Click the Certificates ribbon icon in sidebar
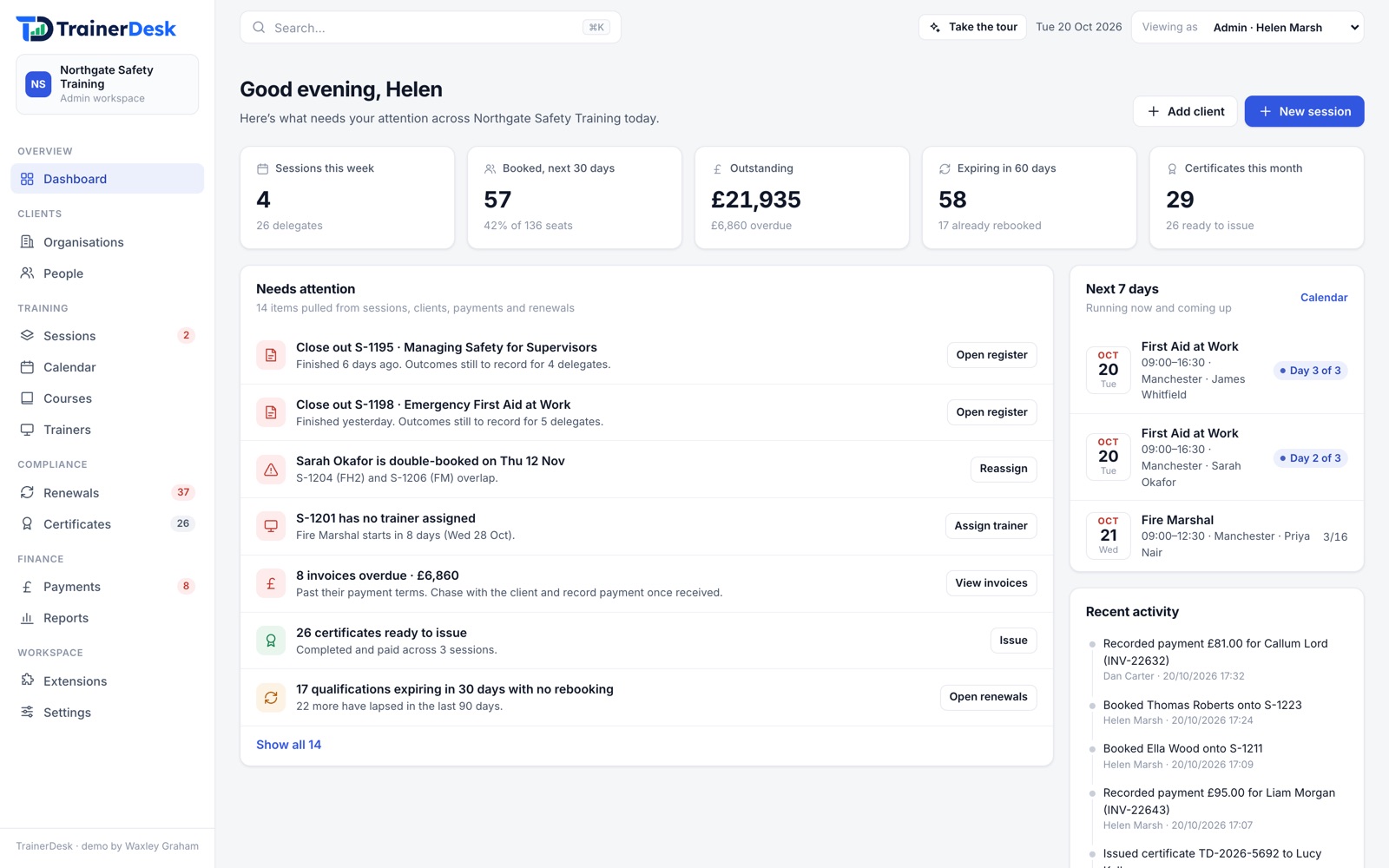Viewport: 1389px width, 868px height. (x=27, y=524)
